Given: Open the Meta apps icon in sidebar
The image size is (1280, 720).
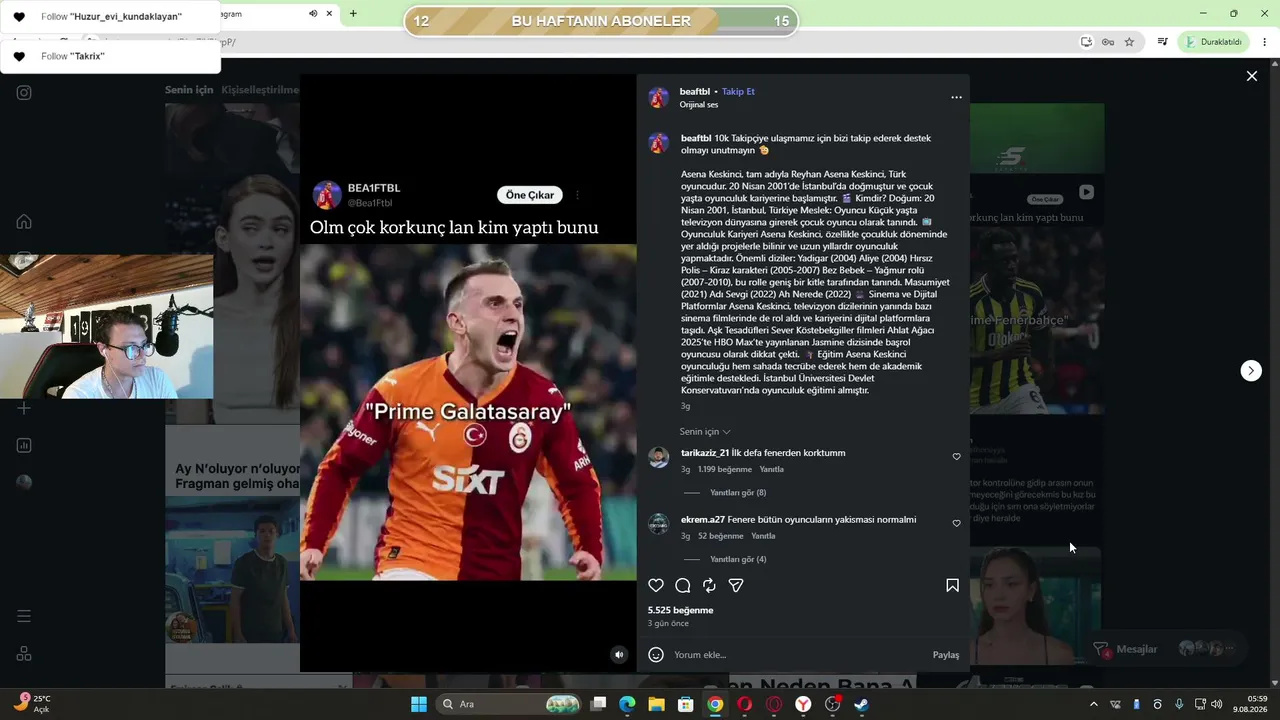Looking at the screenshot, I should [24, 653].
